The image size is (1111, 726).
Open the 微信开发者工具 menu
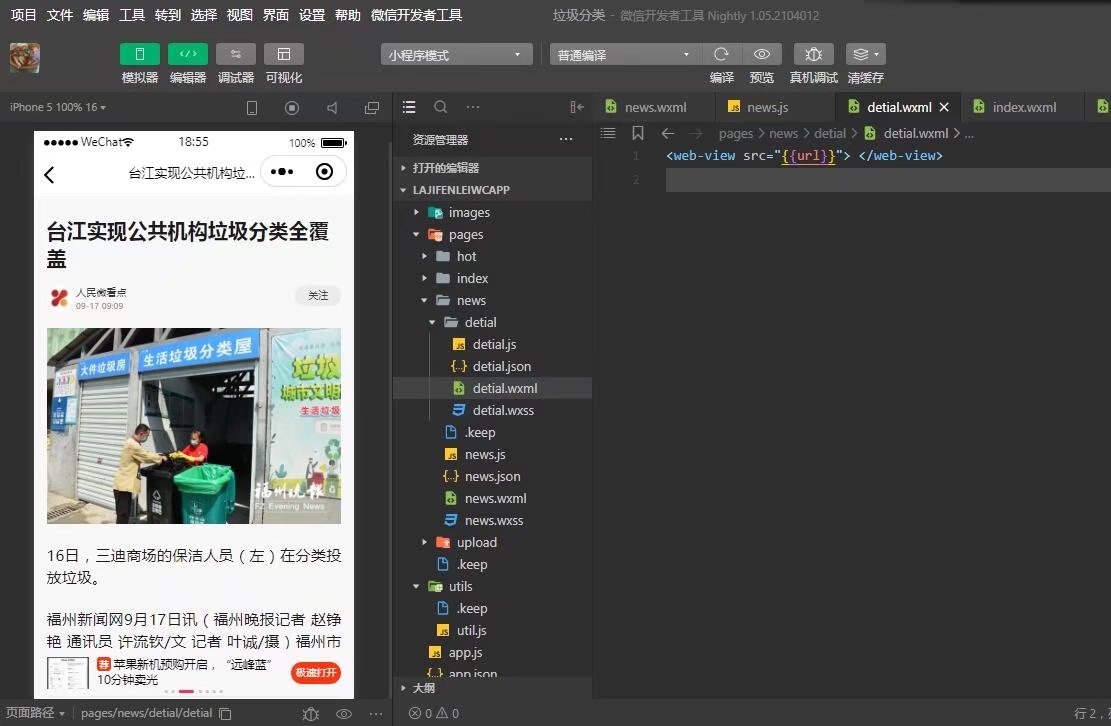417,15
